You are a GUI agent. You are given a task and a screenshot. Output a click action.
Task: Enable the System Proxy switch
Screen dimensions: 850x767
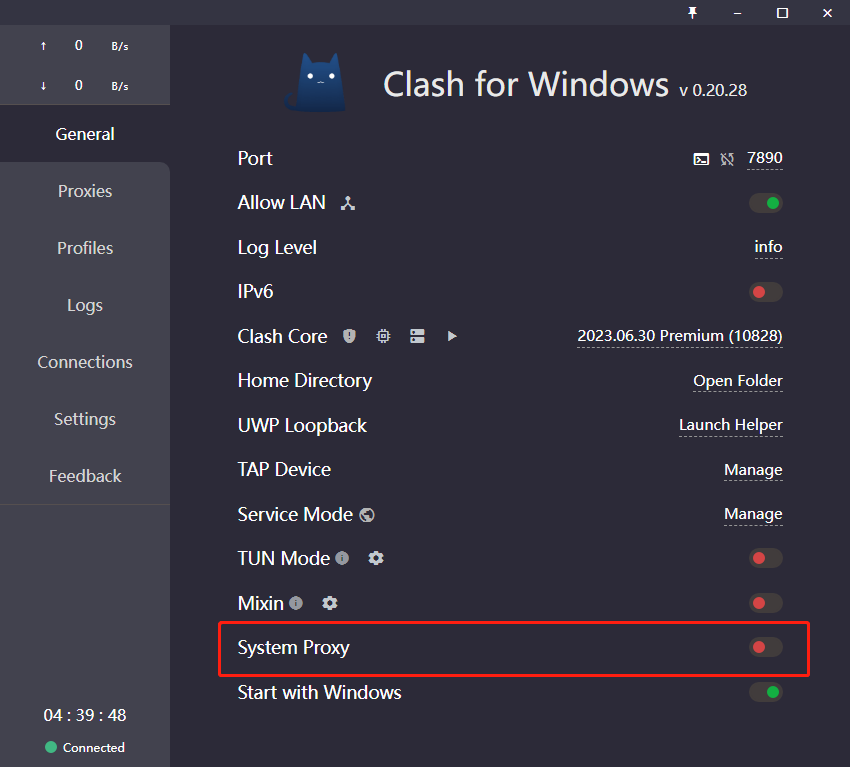[x=765, y=647]
